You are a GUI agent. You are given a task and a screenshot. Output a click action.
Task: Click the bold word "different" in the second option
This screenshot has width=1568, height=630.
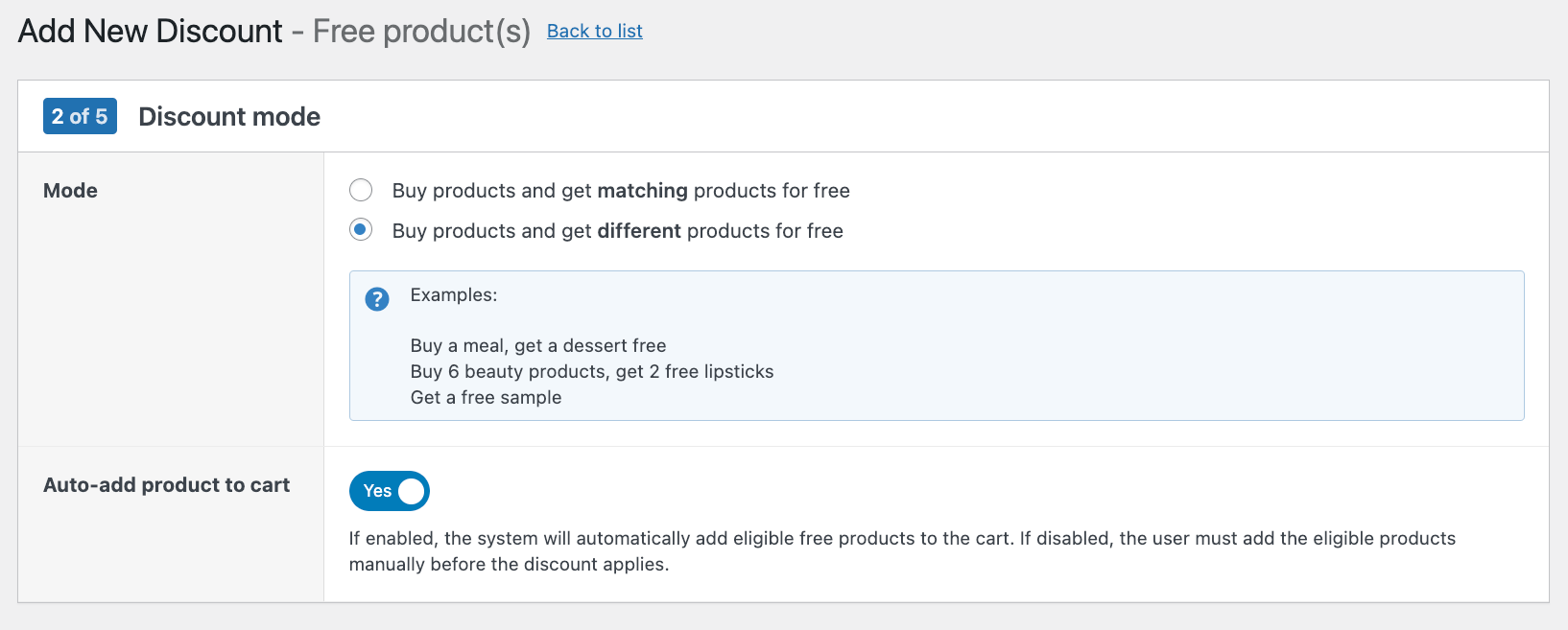[639, 230]
